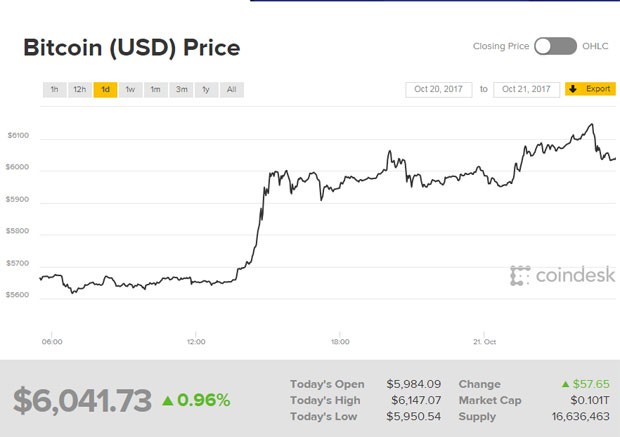Show the 1y price range
Image resolution: width=620 pixels, height=437 pixels.
[x=206, y=90]
